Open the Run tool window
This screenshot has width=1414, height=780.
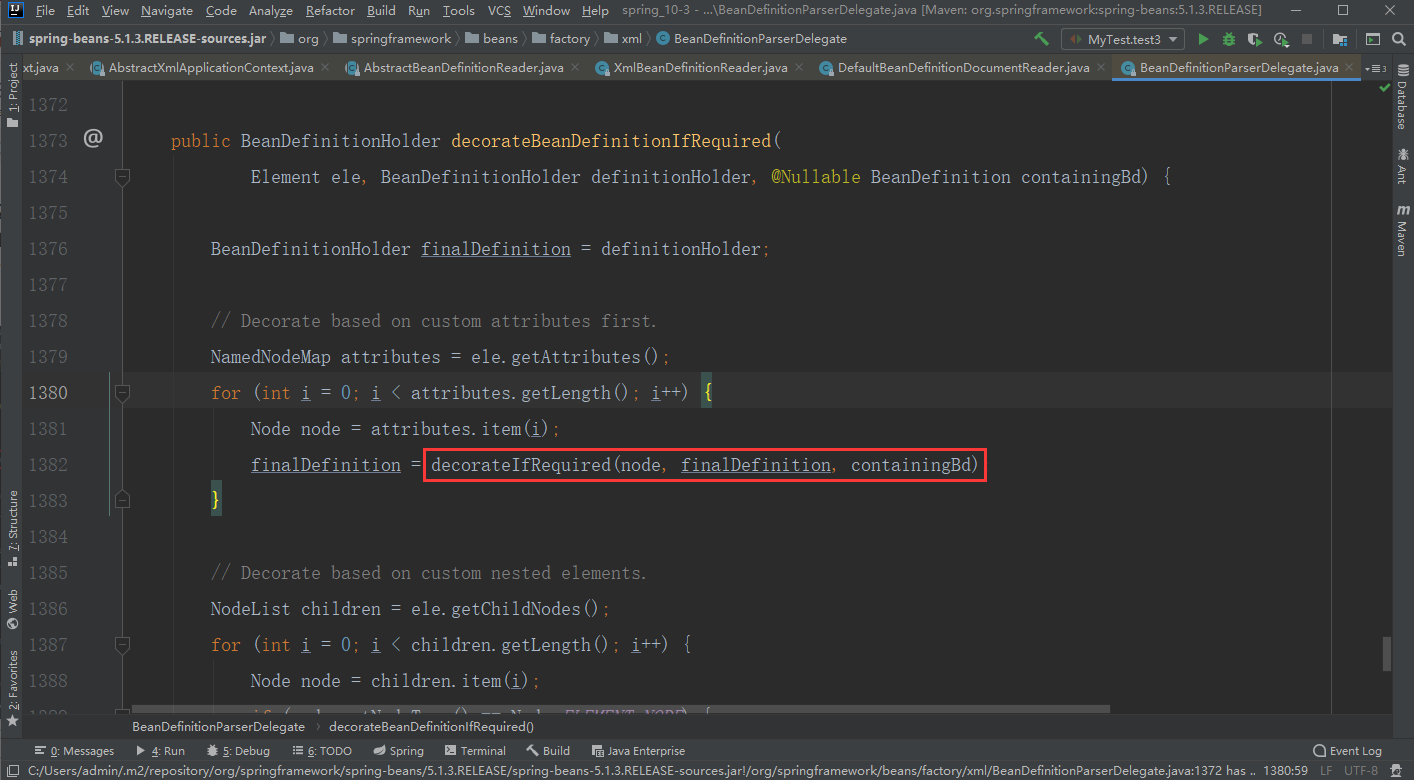[160, 751]
